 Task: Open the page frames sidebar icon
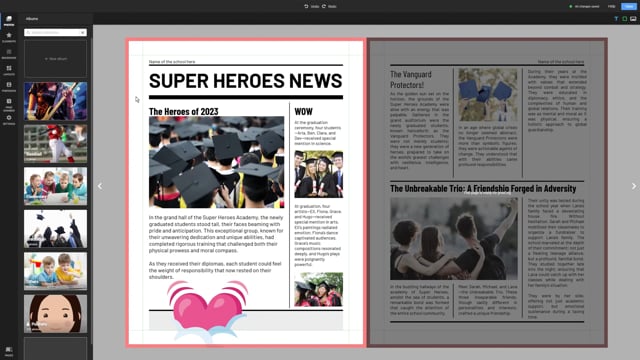click(9, 104)
